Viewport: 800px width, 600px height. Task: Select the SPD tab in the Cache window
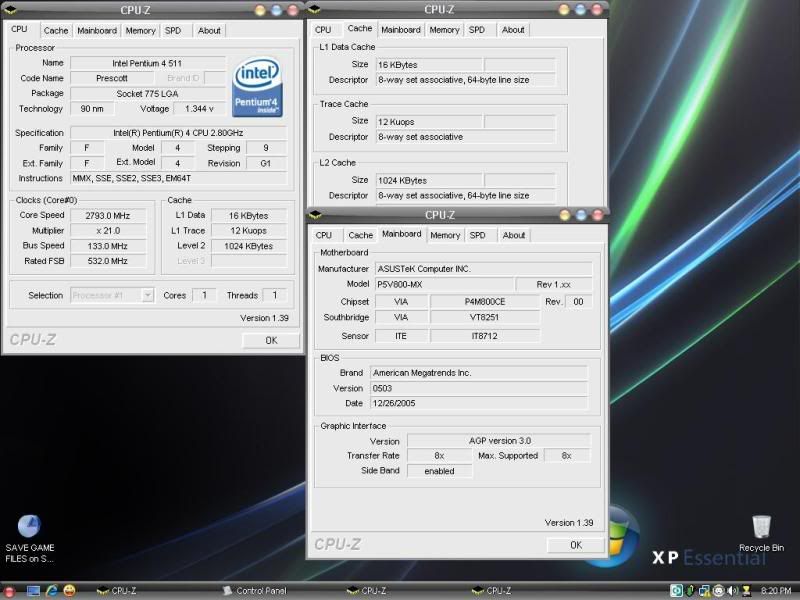[477, 30]
